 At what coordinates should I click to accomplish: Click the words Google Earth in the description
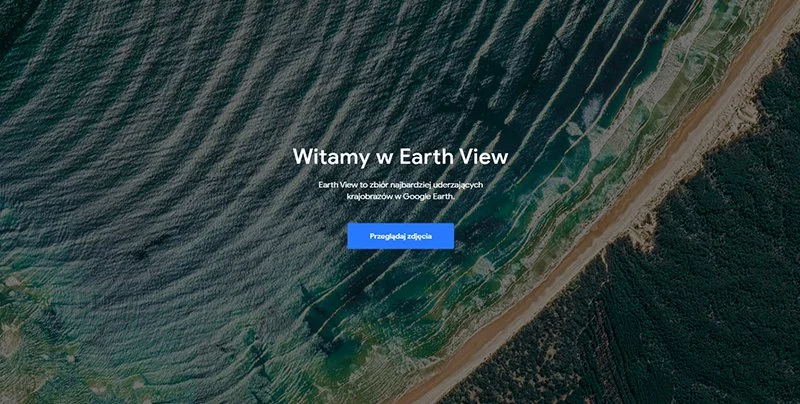pos(428,196)
